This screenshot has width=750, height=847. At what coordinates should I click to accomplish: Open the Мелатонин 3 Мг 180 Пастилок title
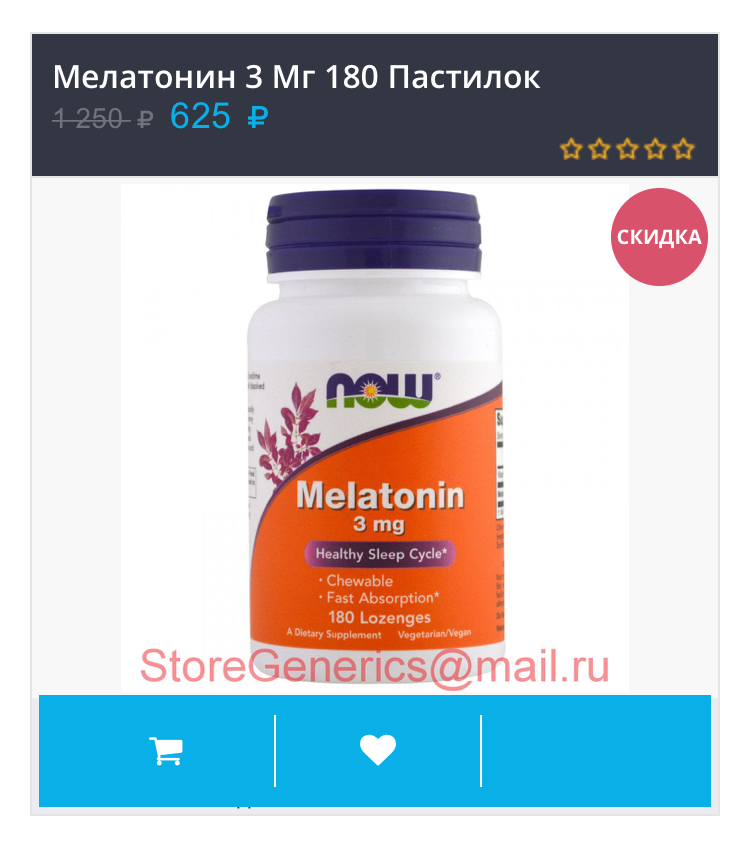(296, 77)
